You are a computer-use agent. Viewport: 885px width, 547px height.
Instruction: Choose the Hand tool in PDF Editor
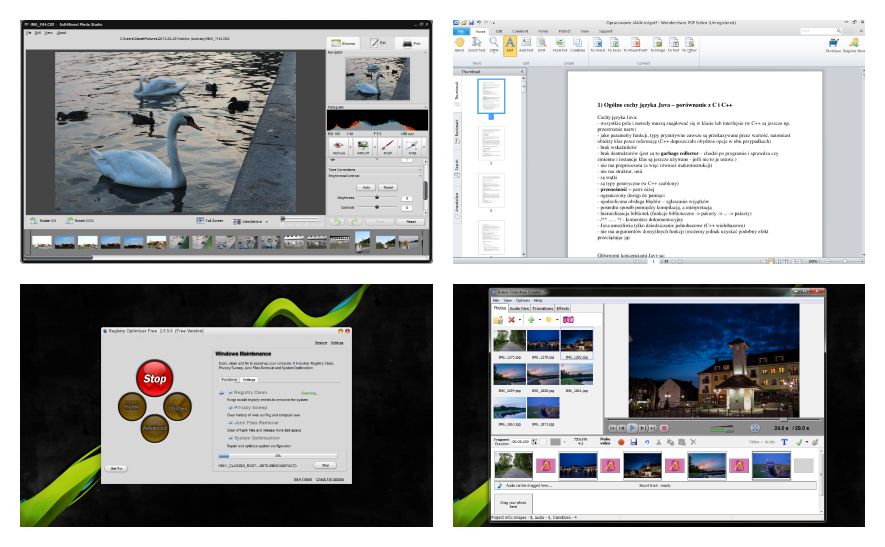(459, 45)
